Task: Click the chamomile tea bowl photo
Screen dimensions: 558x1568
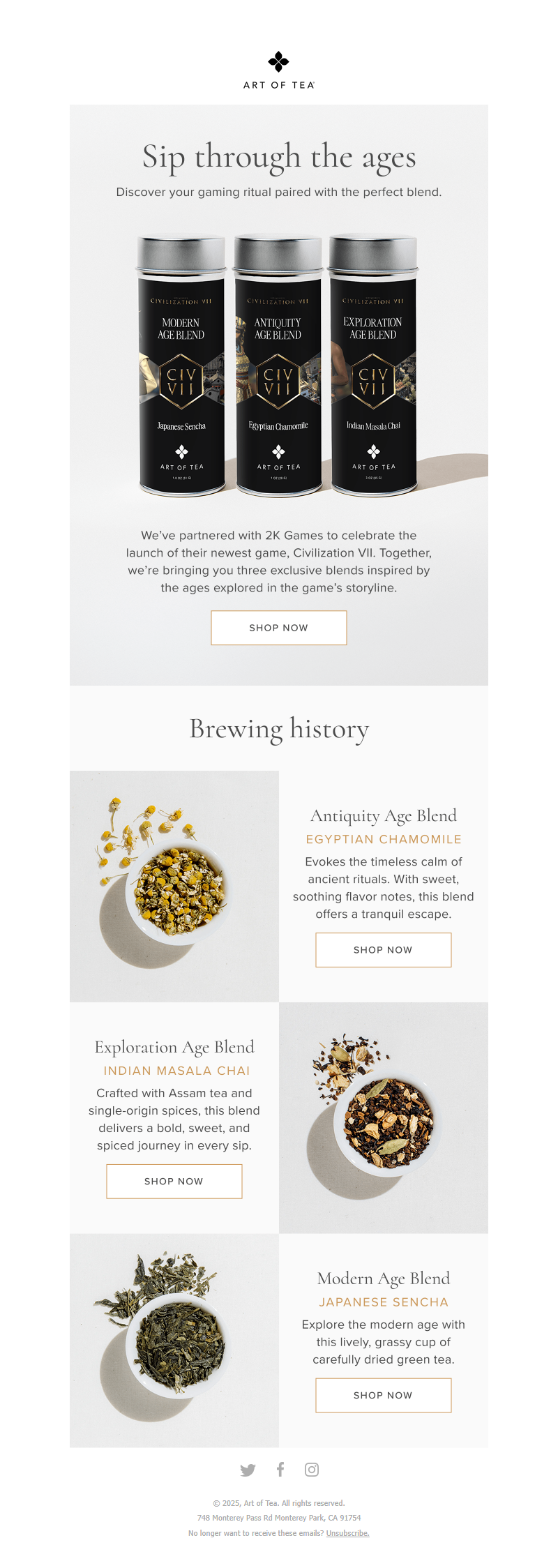Action: (x=174, y=887)
